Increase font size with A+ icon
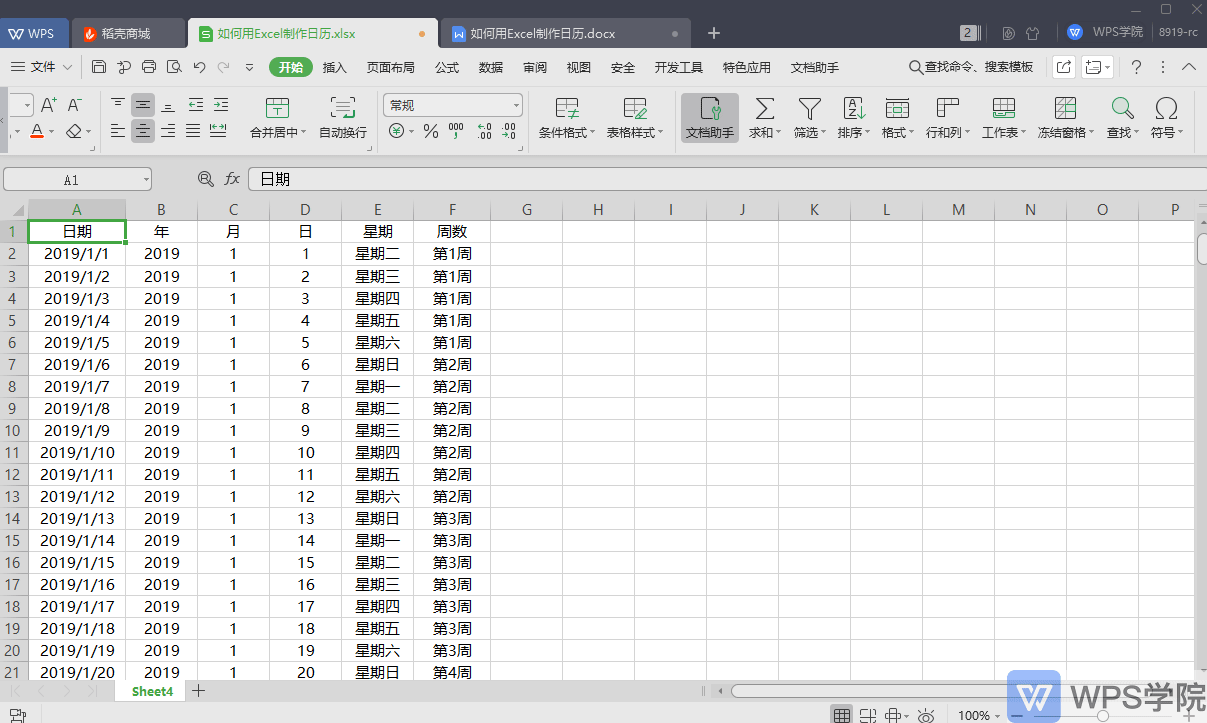 48,105
